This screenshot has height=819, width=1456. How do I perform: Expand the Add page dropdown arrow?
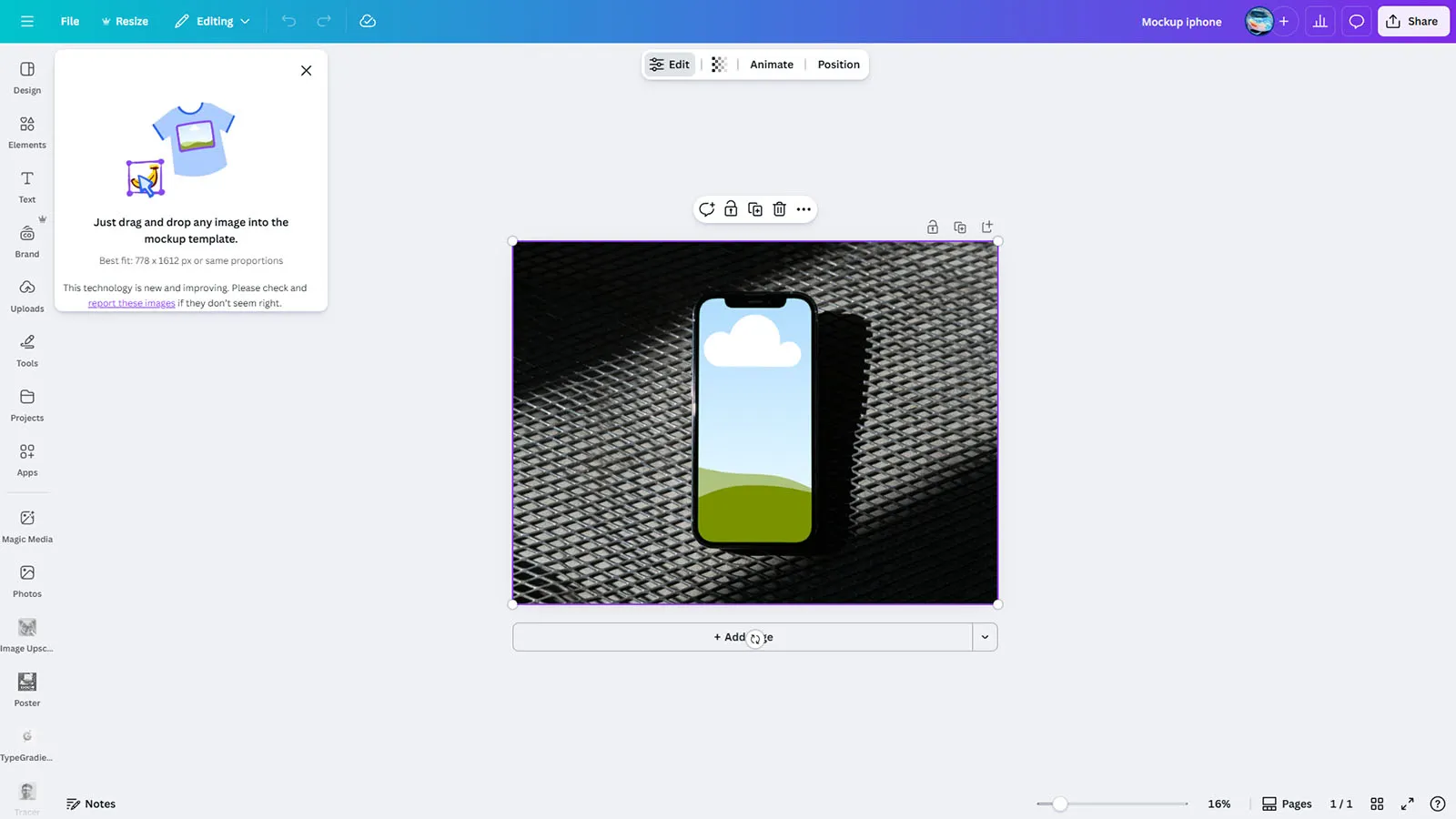click(x=985, y=637)
